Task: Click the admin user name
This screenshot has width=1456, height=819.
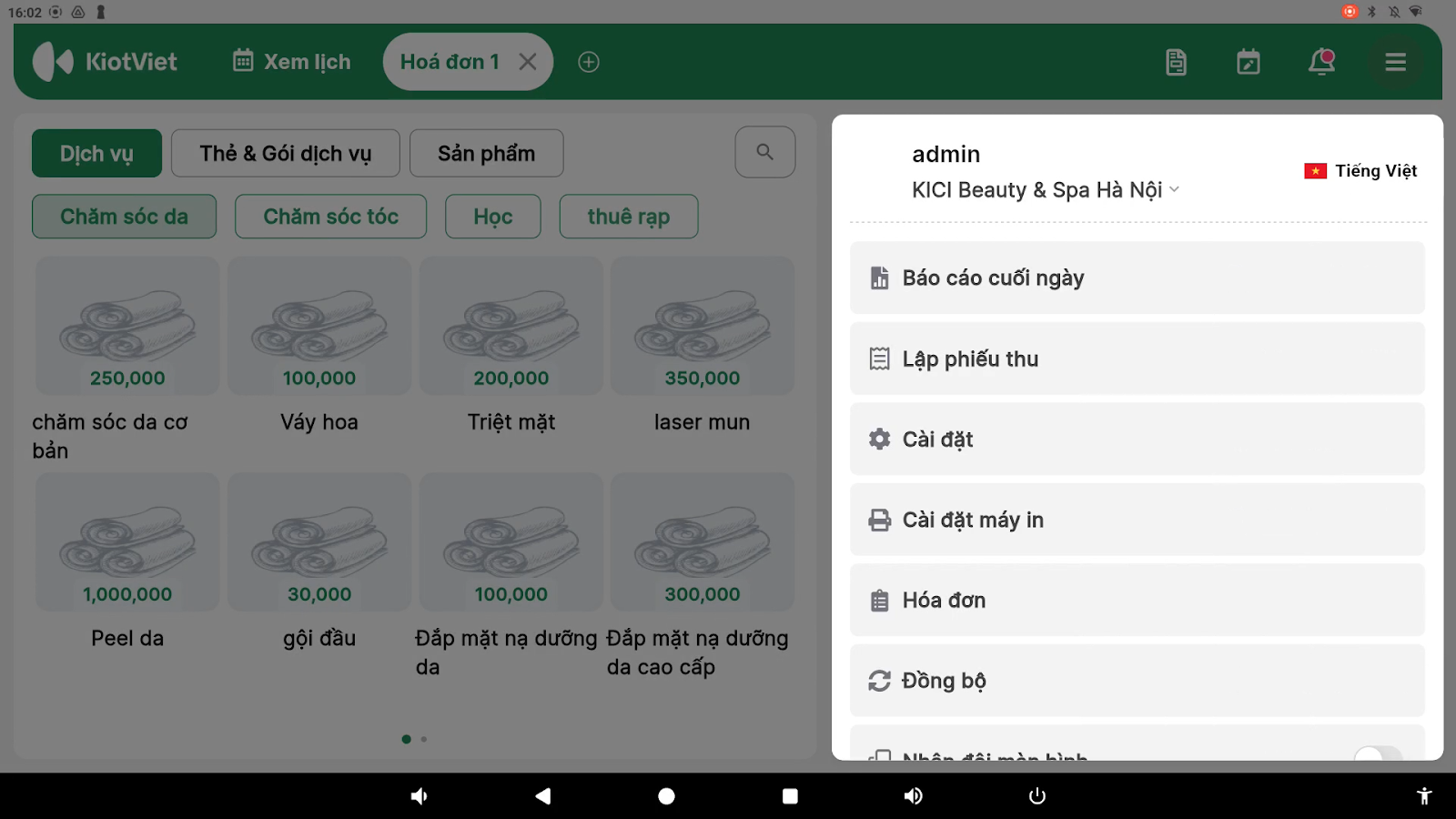Action: tap(946, 154)
